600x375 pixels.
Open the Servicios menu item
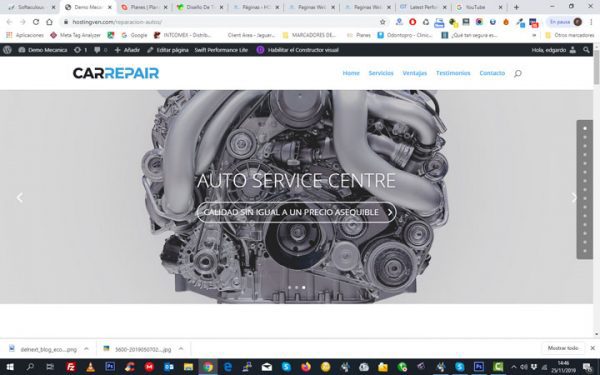[381, 73]
